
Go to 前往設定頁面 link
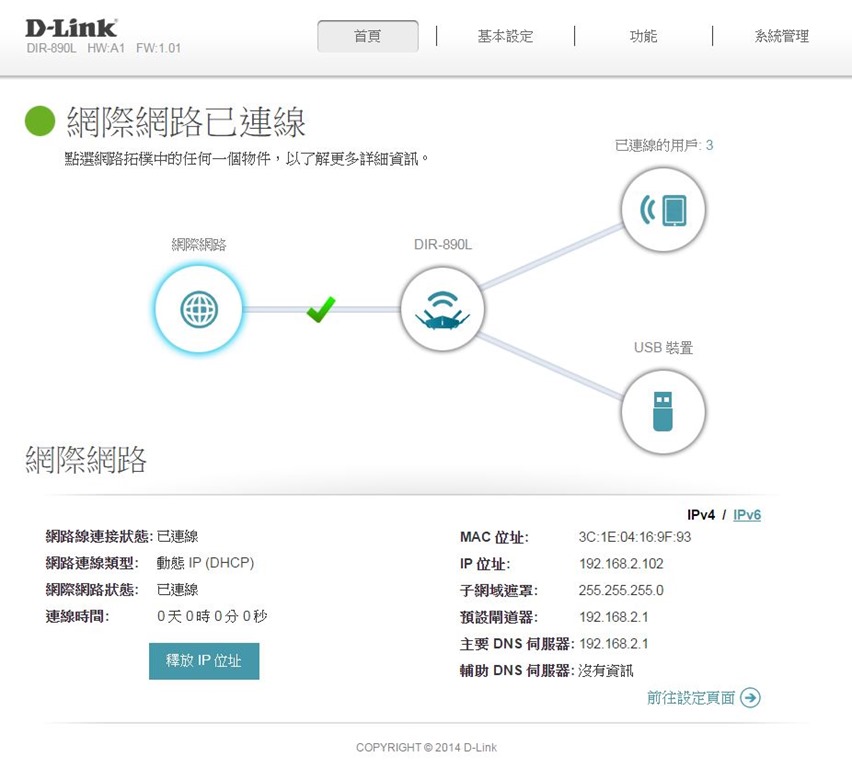click(x=691, y=697)
